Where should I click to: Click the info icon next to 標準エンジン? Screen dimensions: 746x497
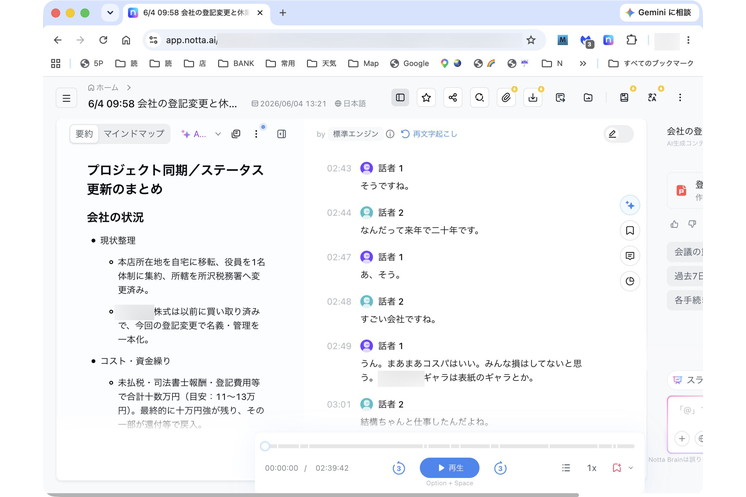pos(390,134)
